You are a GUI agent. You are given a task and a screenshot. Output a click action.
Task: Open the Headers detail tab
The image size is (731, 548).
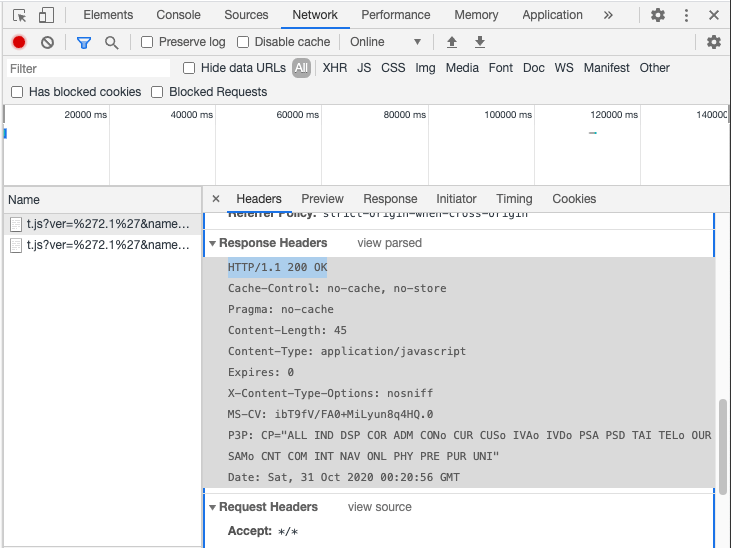click(x=259, y=199)
